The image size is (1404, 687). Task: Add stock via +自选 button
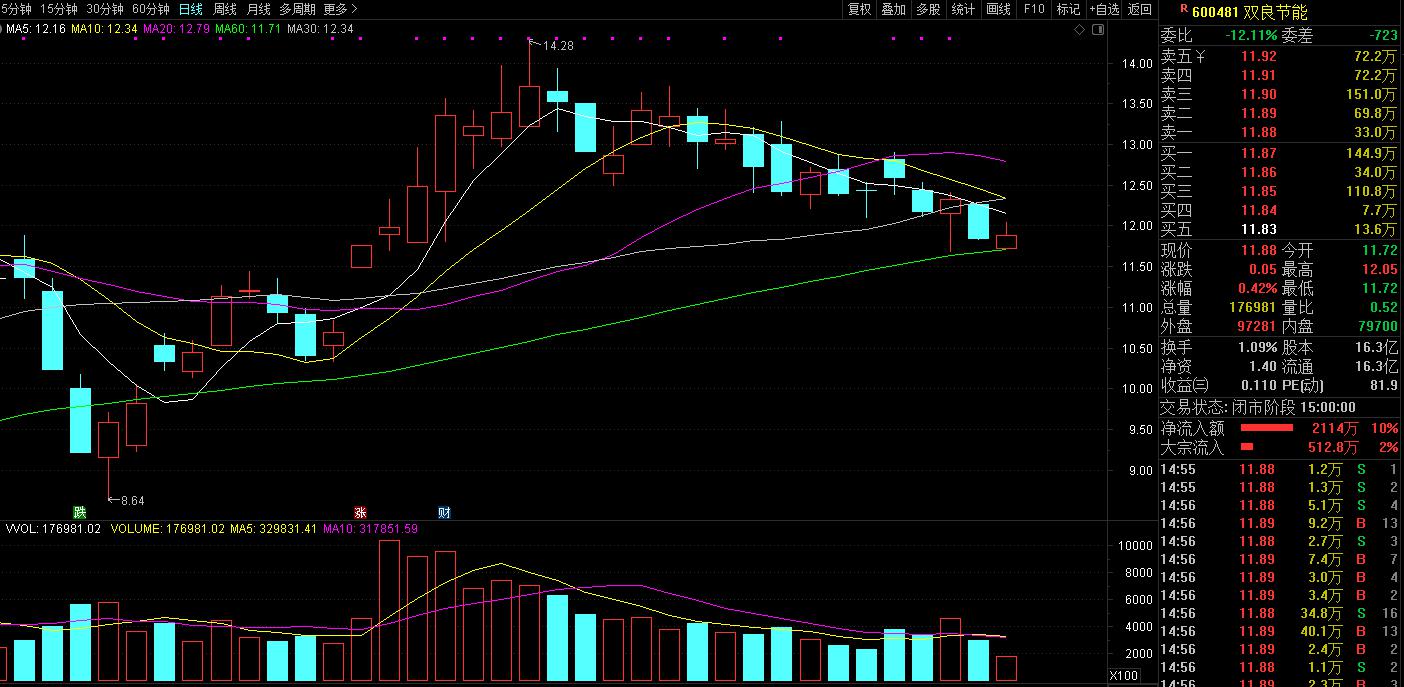(1104, 9)
